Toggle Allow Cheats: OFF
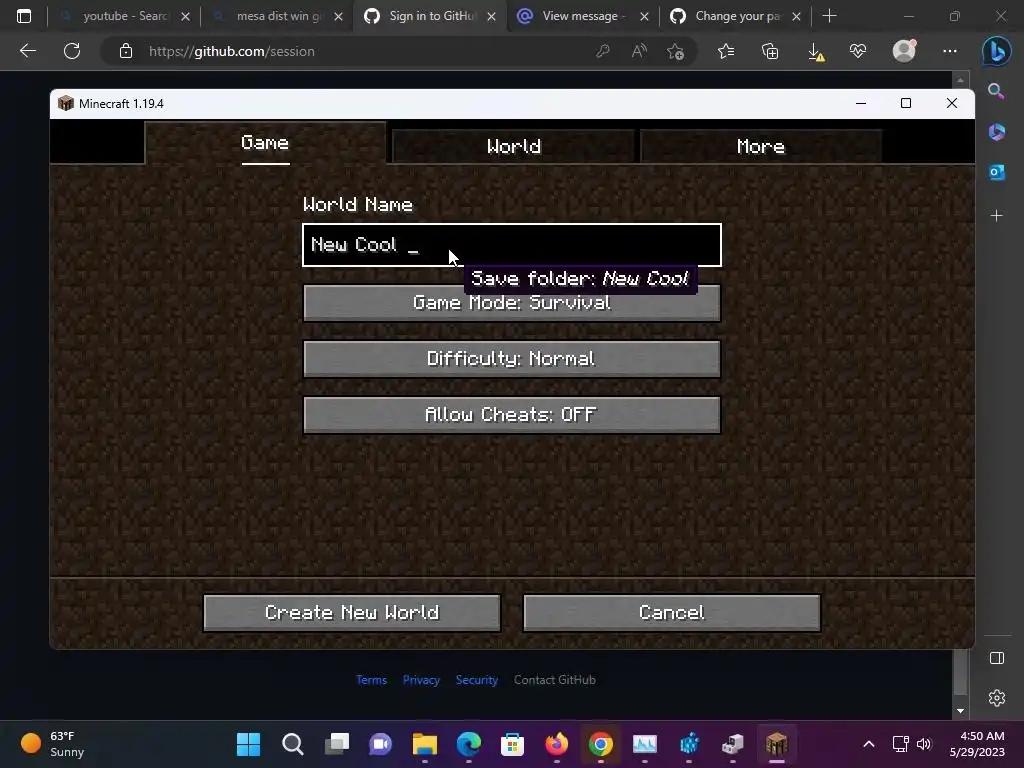 [x=512, y=415]
